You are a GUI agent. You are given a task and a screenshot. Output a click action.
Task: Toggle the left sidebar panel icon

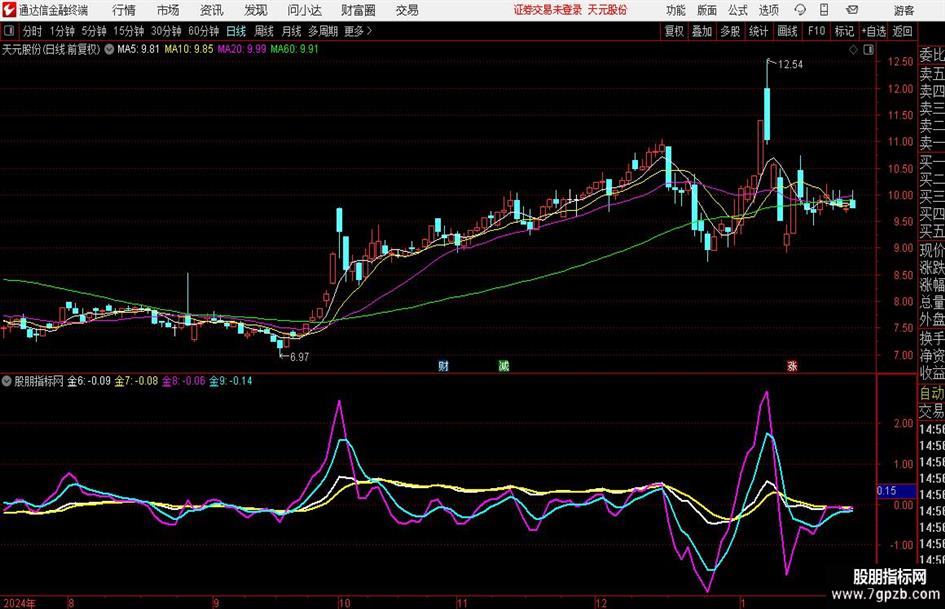coord(9,31)
